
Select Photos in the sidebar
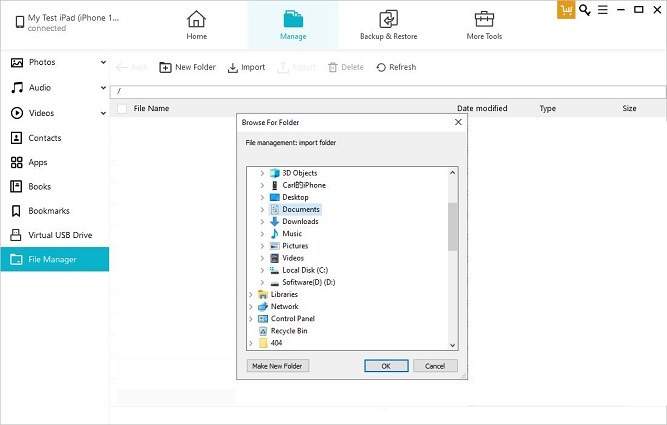[42, 62]
